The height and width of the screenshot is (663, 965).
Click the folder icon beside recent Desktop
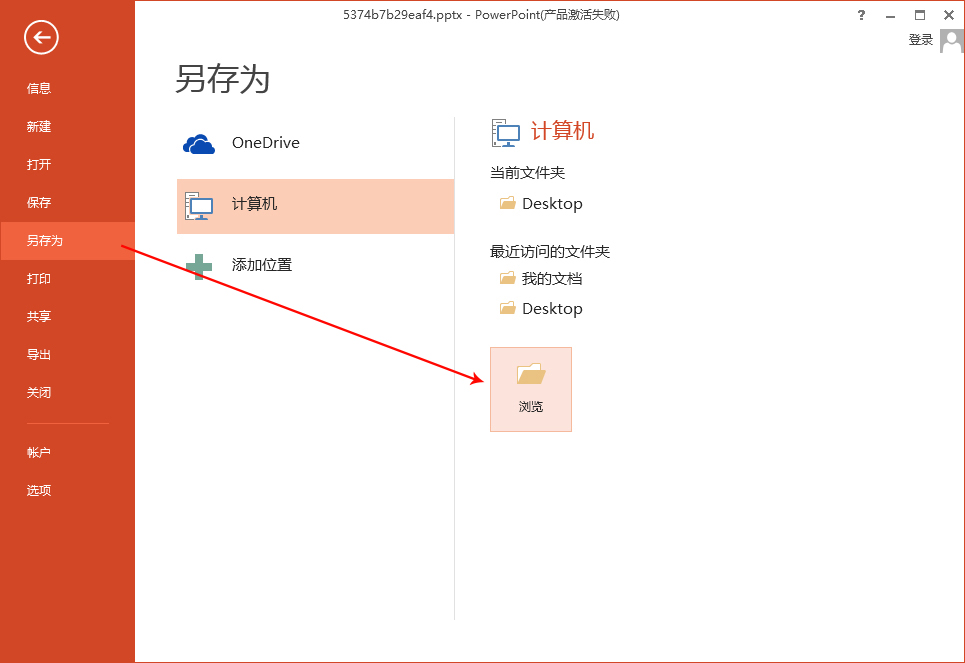click(x=508, y=308)
